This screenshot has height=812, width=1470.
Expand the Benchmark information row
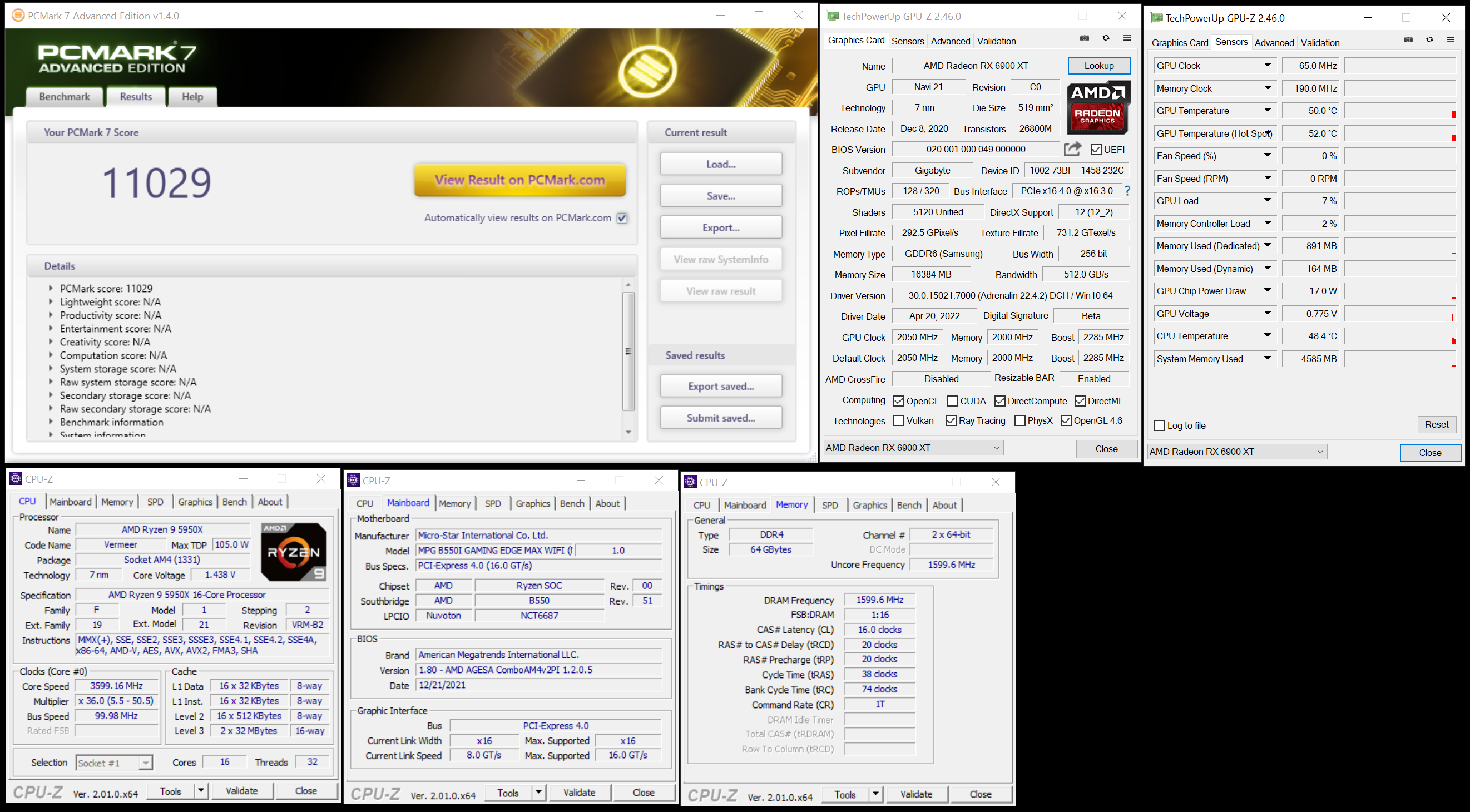(51, 422)
